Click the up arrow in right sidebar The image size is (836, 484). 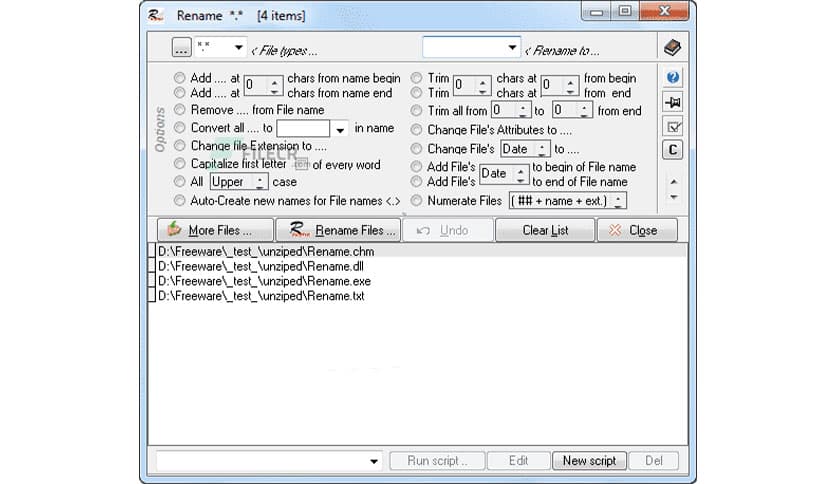coord(674,182)
